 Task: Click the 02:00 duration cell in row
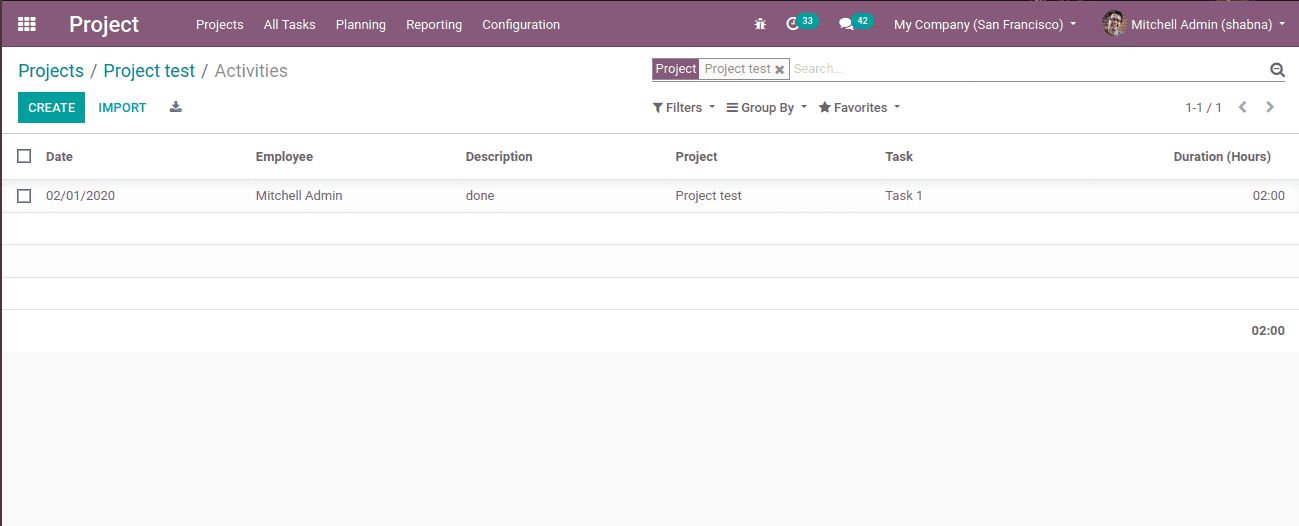click(1268, 196)
